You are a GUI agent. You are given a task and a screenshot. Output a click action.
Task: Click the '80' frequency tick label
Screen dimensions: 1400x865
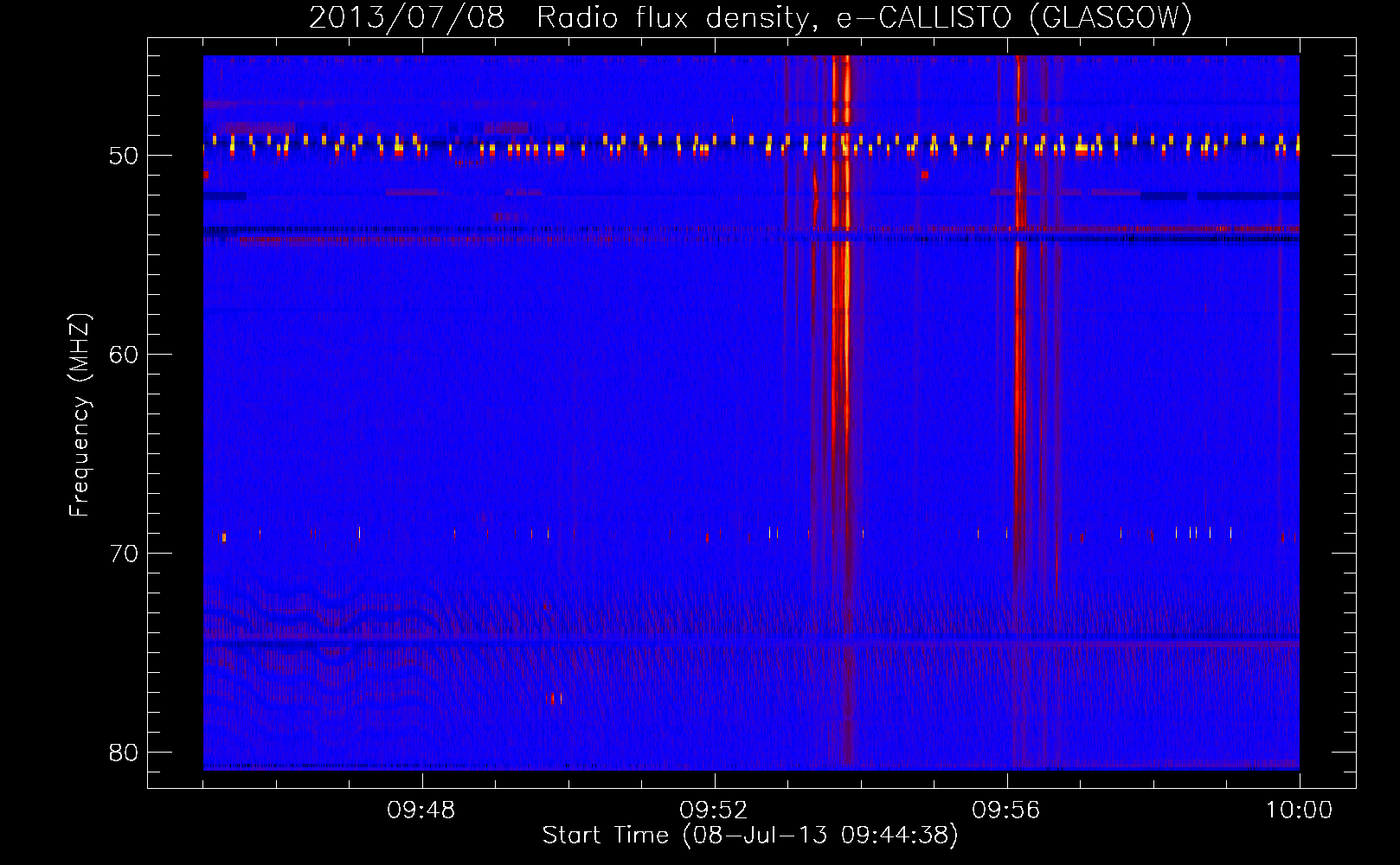coord(124,753)
